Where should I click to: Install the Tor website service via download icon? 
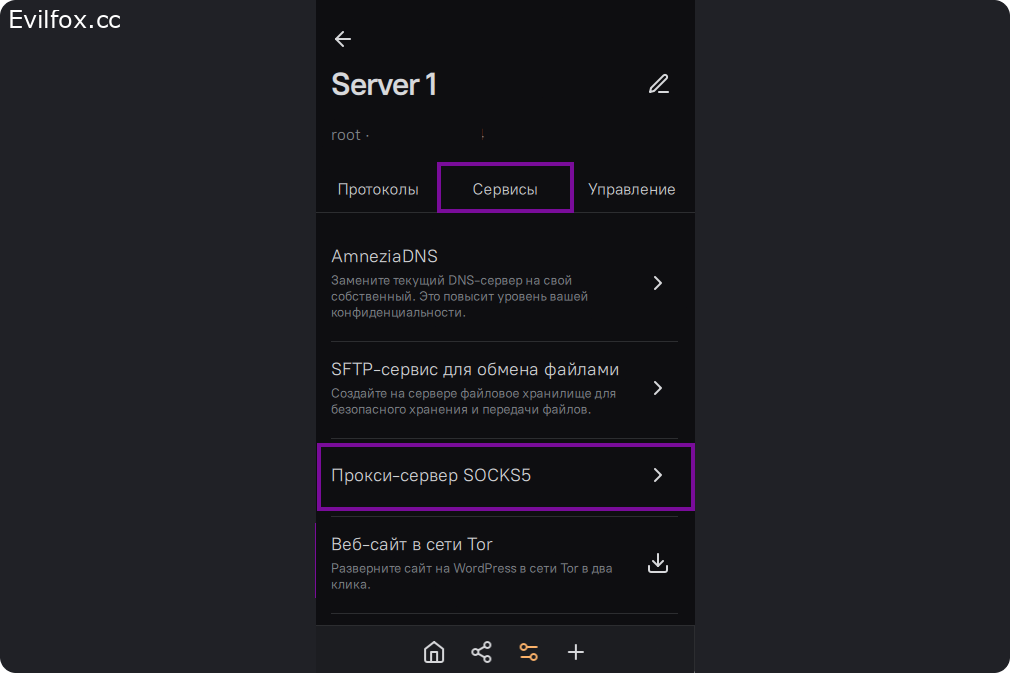(657, 564)
